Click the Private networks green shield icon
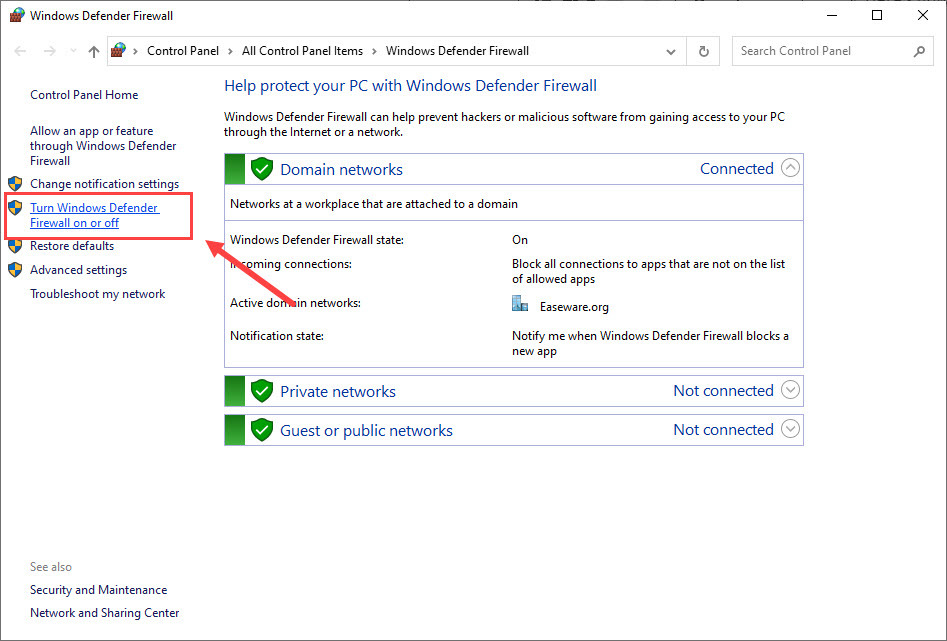Image resolution: width=947 pixels, height=641 pixels. point(262,391)
